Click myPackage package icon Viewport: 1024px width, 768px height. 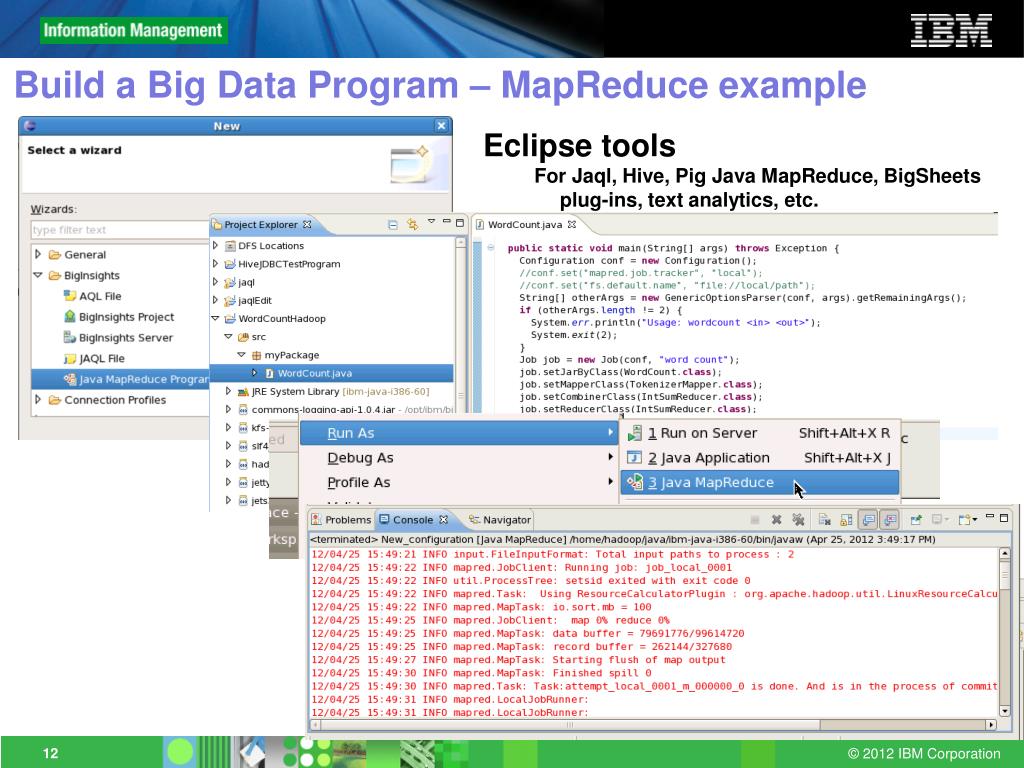coord(256,356)
